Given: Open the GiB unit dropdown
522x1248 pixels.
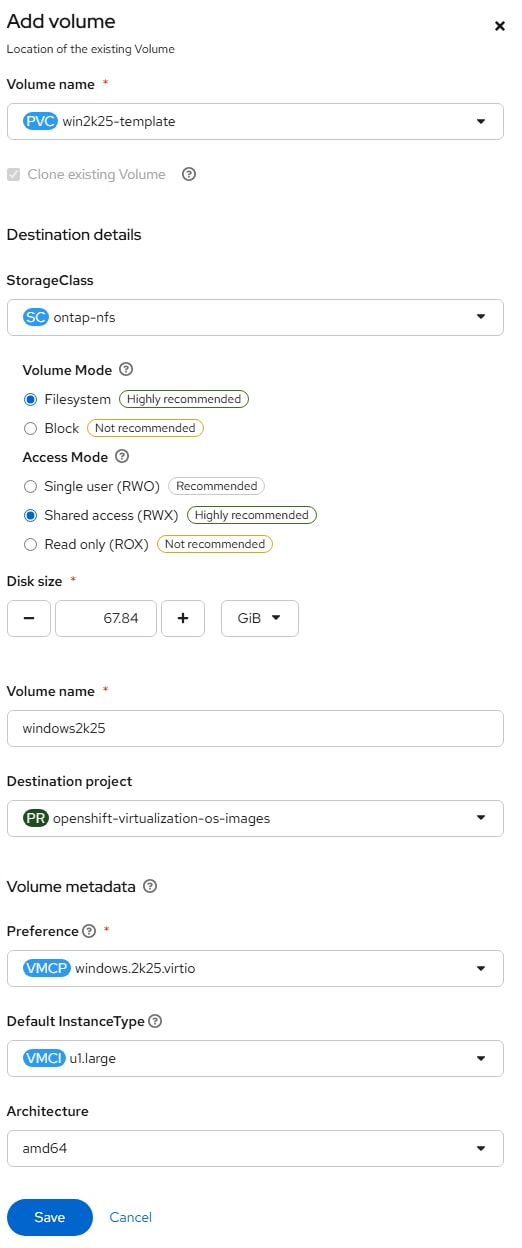Looking at the screenshot, I should tap(260, 618).
